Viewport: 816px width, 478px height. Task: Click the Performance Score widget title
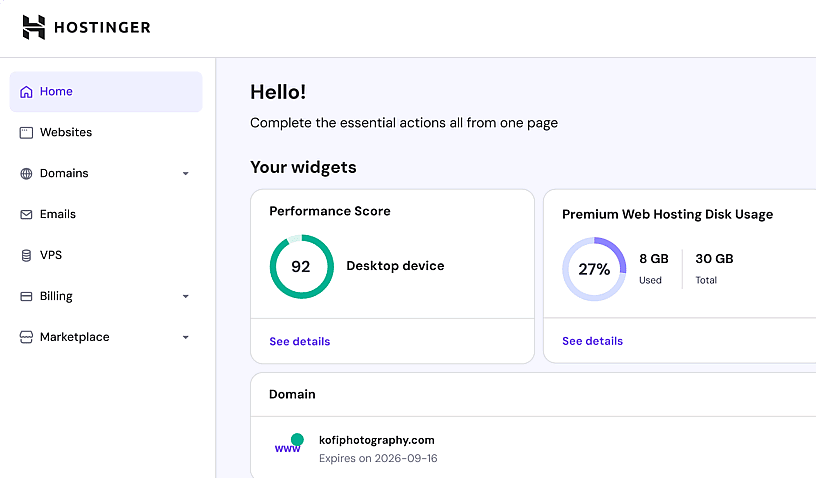pos(329,211)
